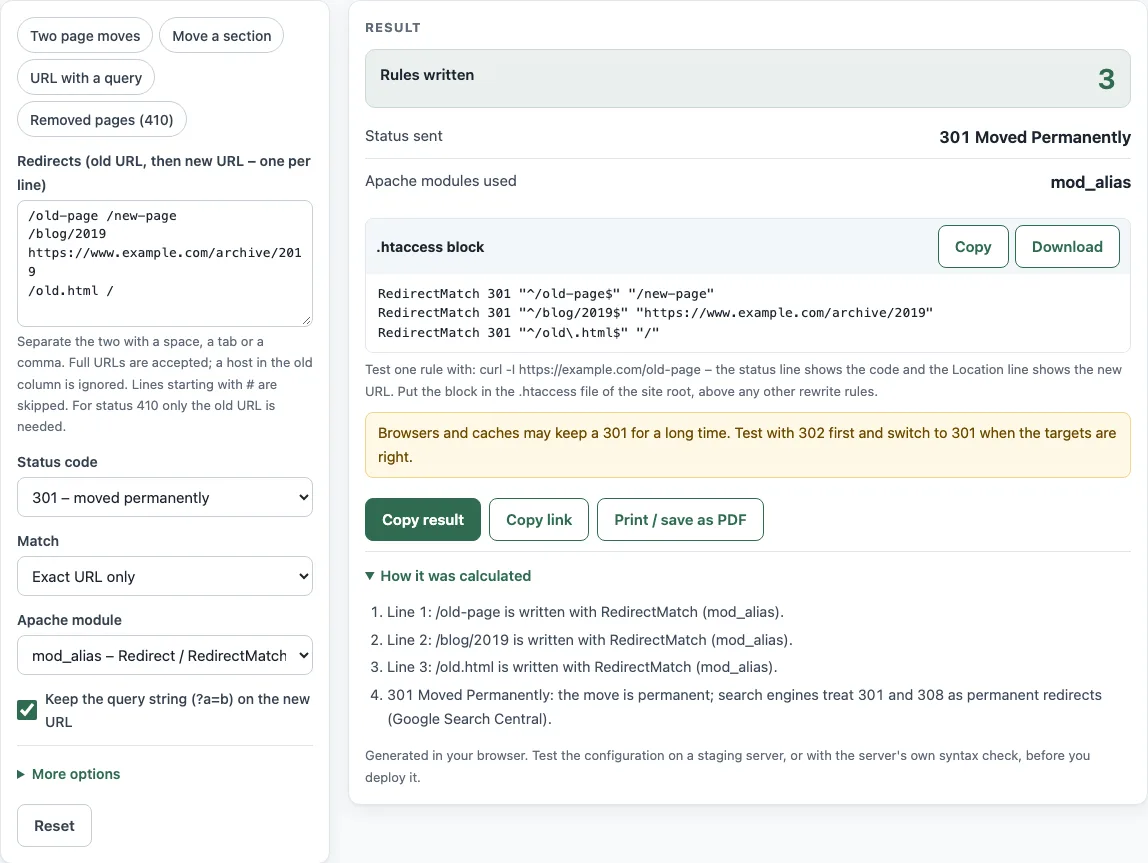Click the RedirectMatch "^/blog/2019$" rule line
Image resolution: width=1148 pixels, height=863 pixels.
pyautogui.click(x=655, y=313)
